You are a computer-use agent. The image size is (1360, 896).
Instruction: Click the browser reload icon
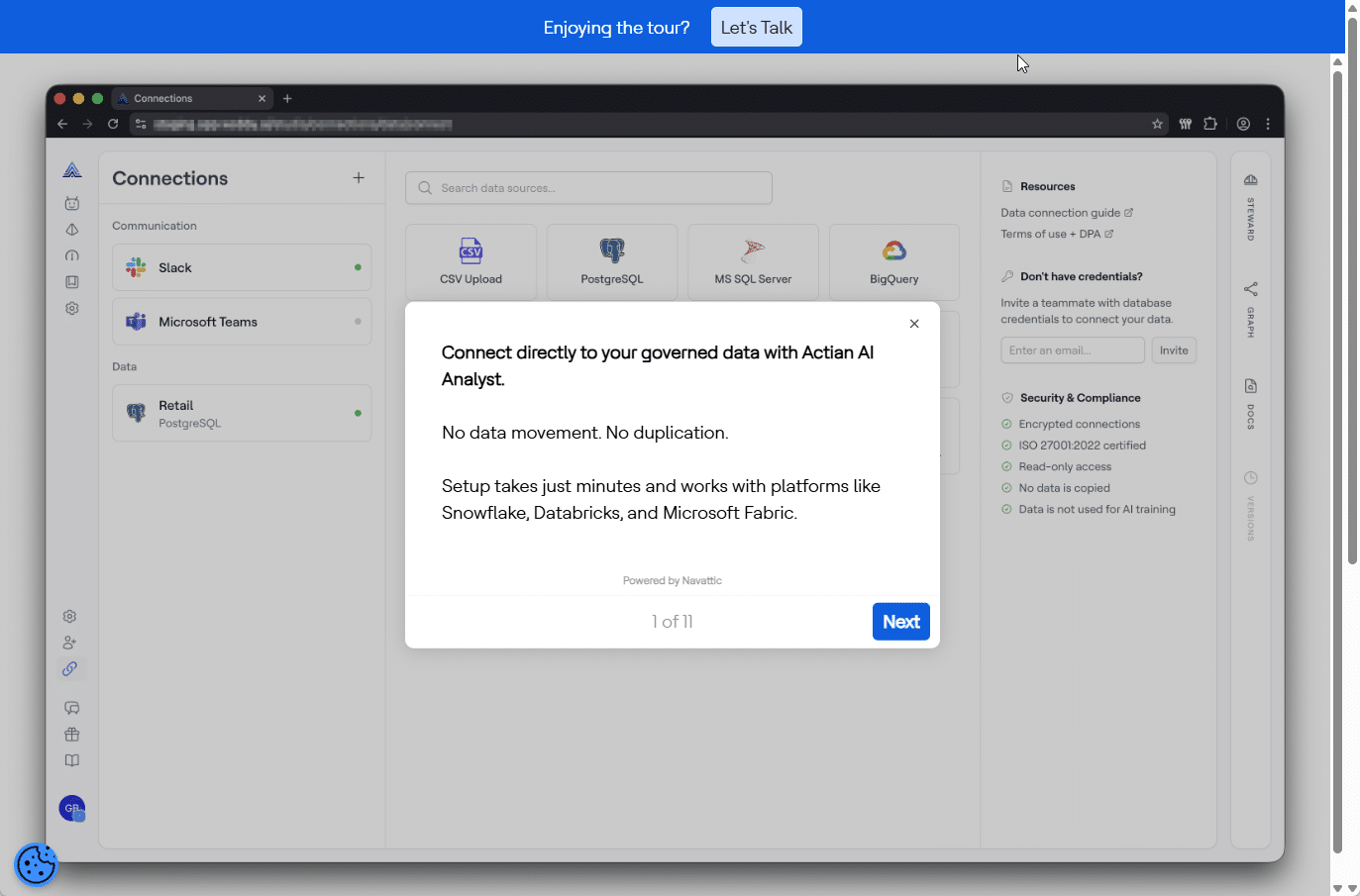(x=113, y=124)
